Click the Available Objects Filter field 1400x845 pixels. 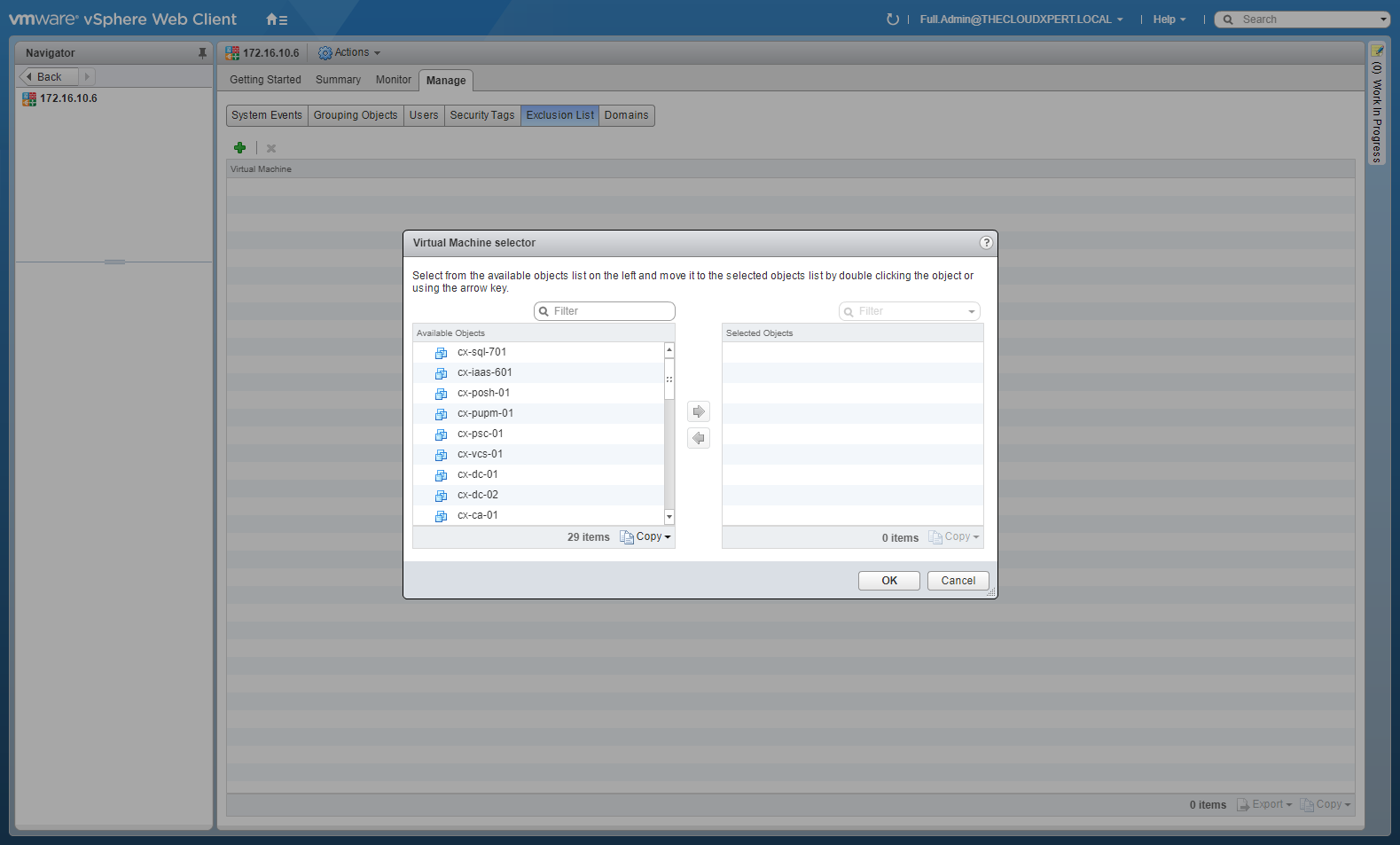[610, 311]
